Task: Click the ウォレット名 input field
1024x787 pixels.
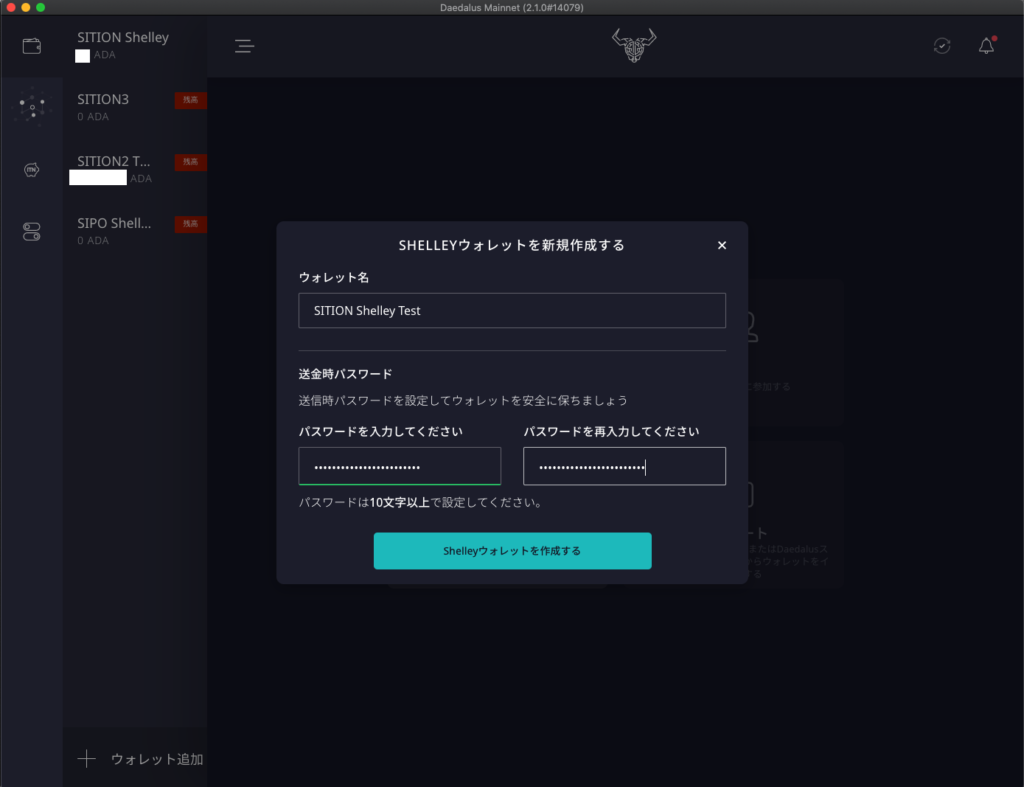Action: [x=512, y=311]
